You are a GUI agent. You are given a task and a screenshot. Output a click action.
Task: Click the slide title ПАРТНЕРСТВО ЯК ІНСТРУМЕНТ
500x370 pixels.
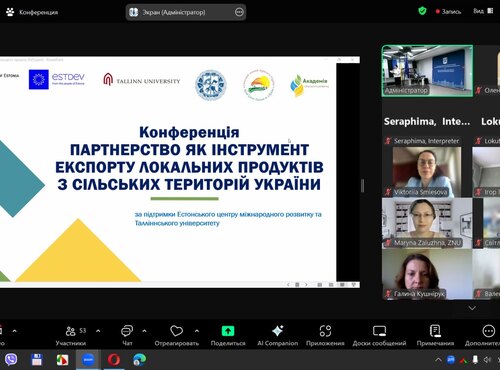pyautogui.click(x=189, y=150)
